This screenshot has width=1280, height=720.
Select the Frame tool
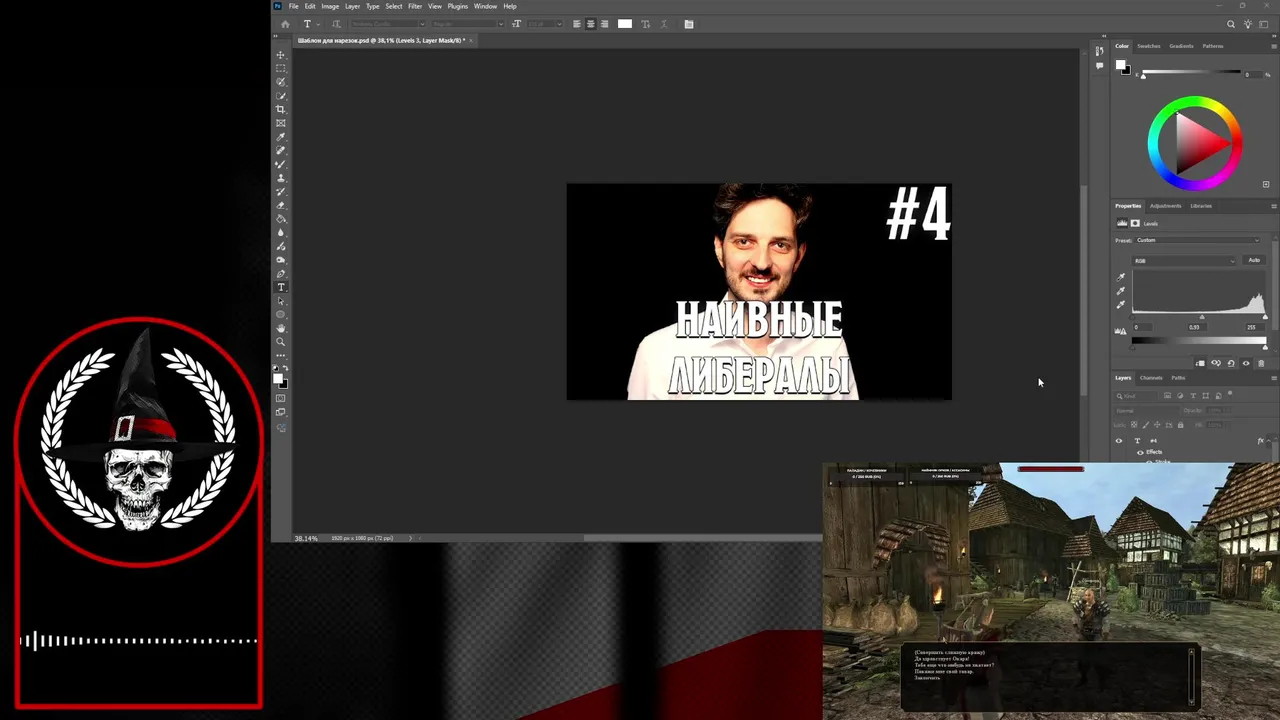[281, 123]
